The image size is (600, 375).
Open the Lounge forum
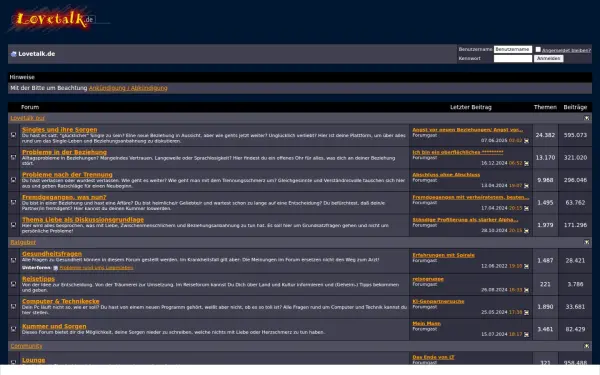[x=34, y=360]
